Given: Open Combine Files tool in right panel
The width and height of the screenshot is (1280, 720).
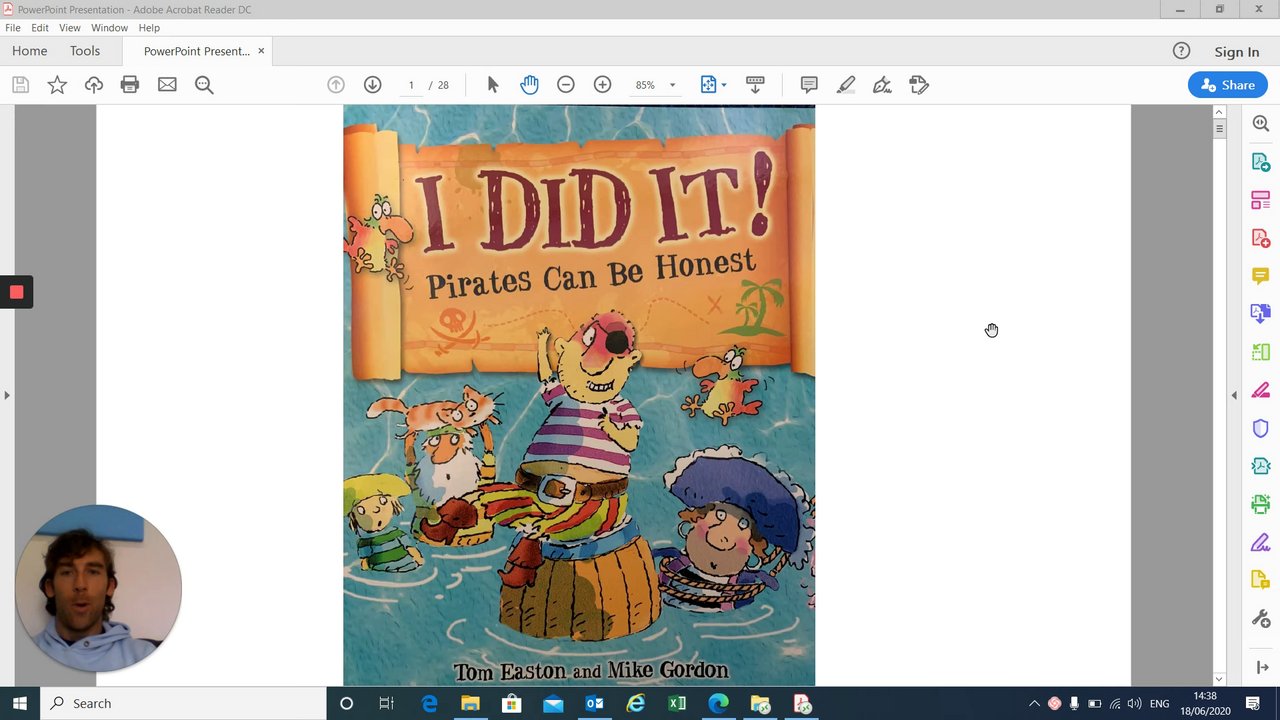Looking at the screenshot, I should coord(1261,314).
